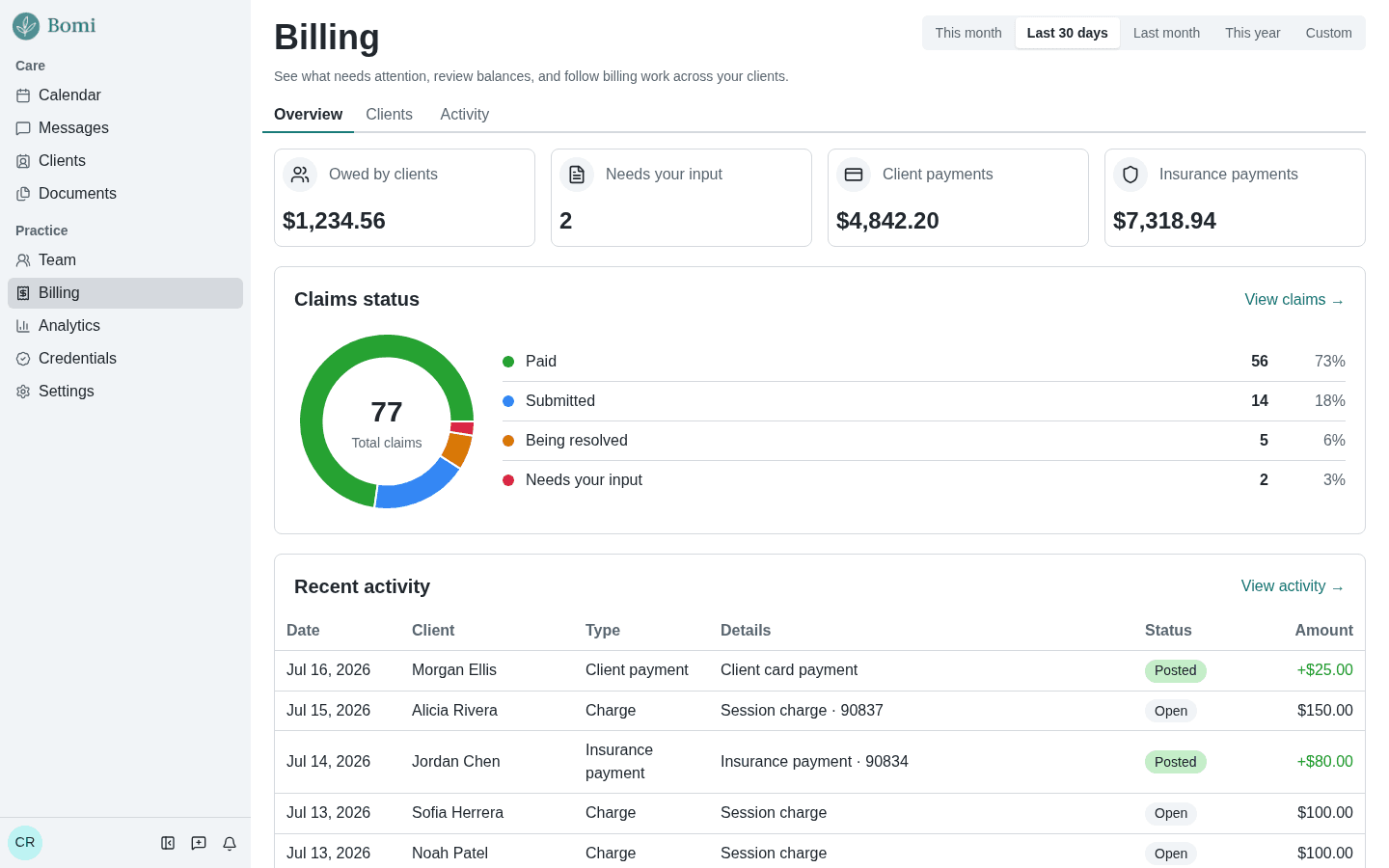Click the blue Submitted legend dot
This screenshot has width=1389, height=868.
click(x=508, y=401)
